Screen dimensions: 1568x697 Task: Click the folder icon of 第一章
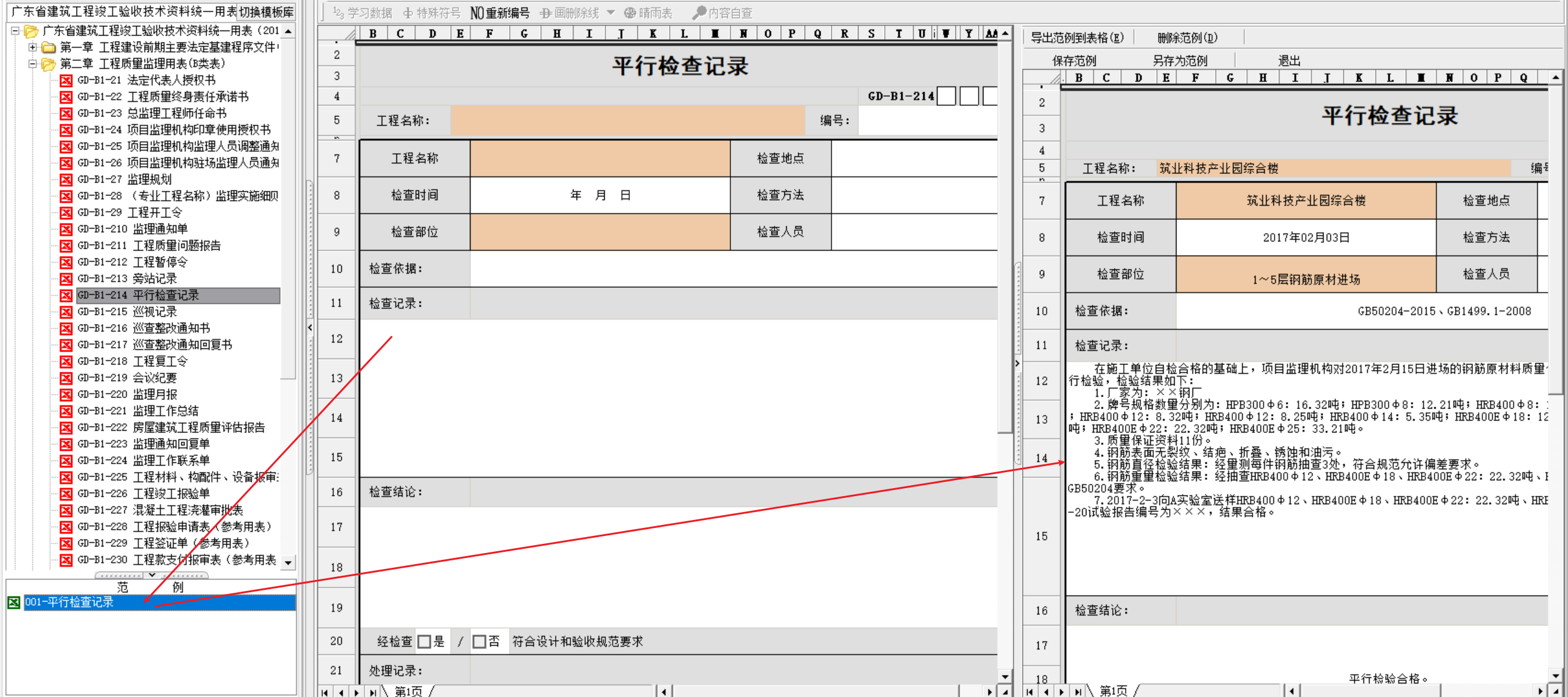[x=48, y=47]
